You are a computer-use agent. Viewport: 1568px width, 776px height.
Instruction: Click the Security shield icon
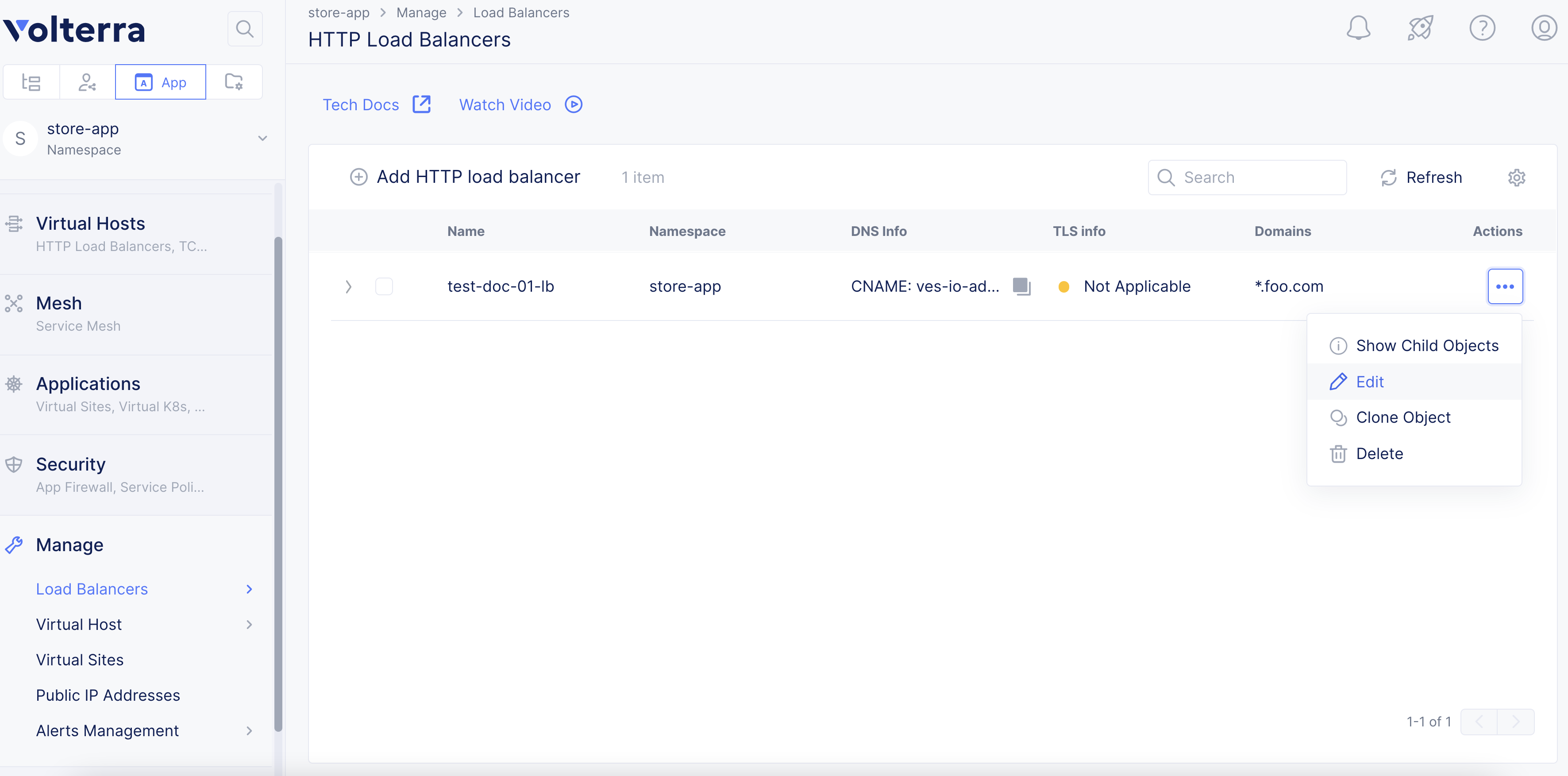tap(14, 464)
